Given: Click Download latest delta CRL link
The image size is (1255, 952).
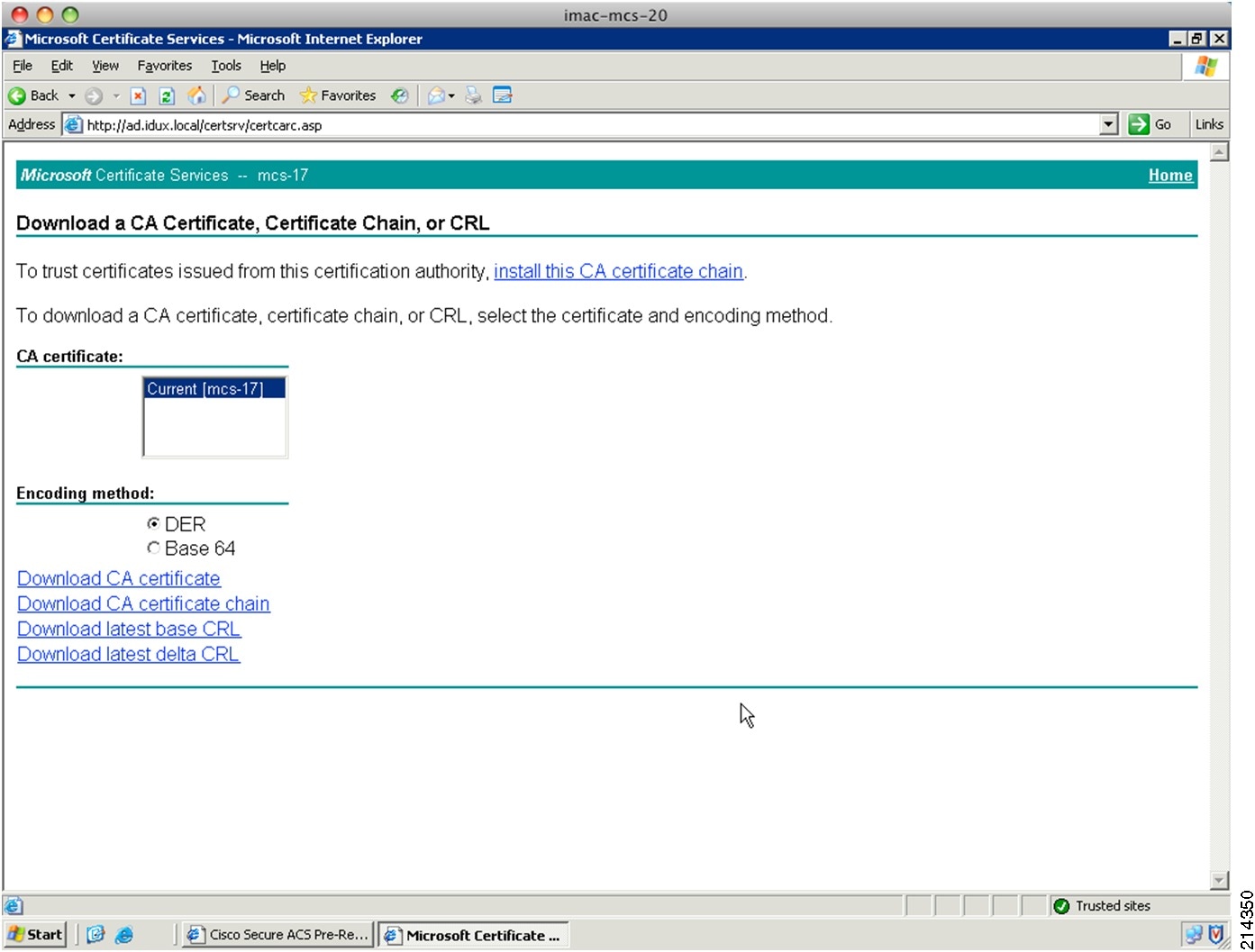Looking at the screenshot, I should (129, 654).
